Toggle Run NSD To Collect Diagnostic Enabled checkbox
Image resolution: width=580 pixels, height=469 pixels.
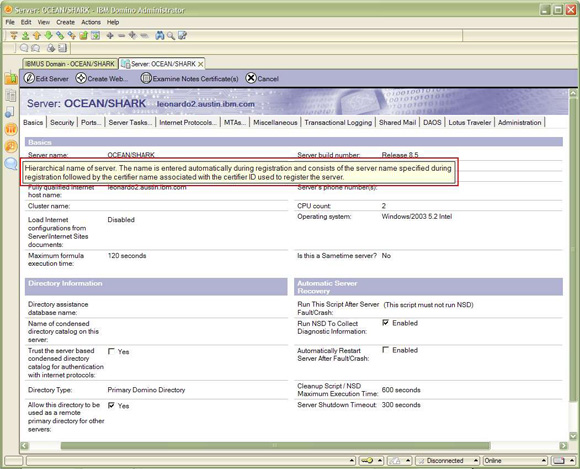385,323
